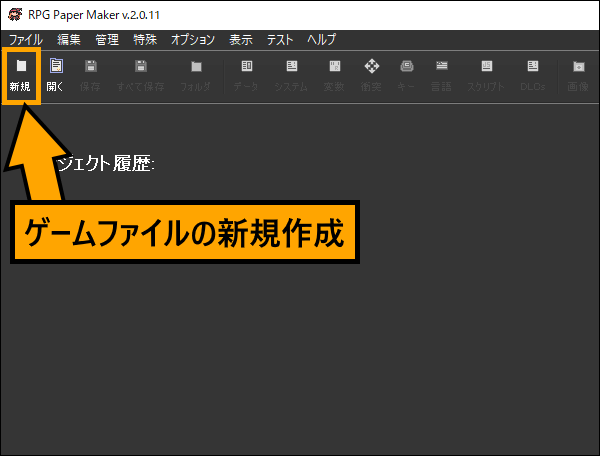Click the 衝突 (Collisions) toolbar icon
Image resolution: width=600 pixels, height=456 pixels.
pyautogui.click(x=372, y=75)
